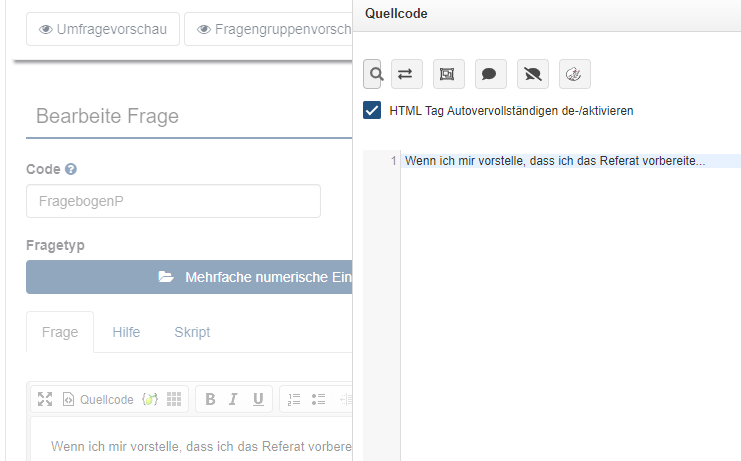The image size is (741, 461).
Task: Toggle underline formatting in the editor
Action: tap(257, 399)
